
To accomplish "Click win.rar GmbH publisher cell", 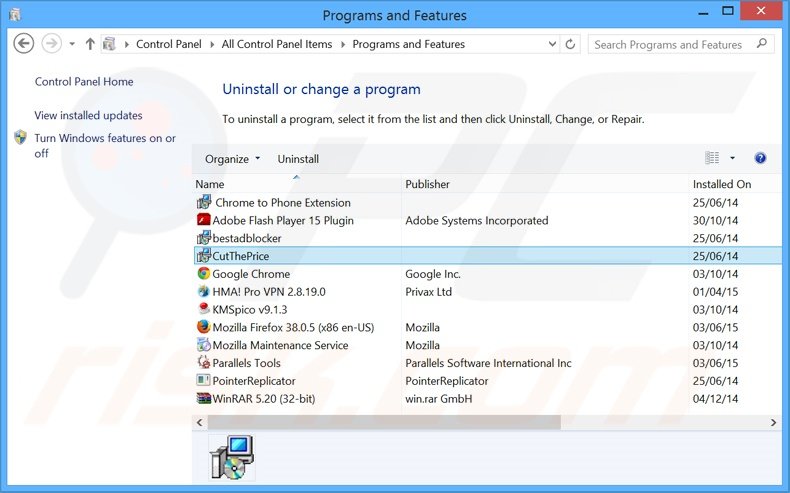I will tap(439, 399).
